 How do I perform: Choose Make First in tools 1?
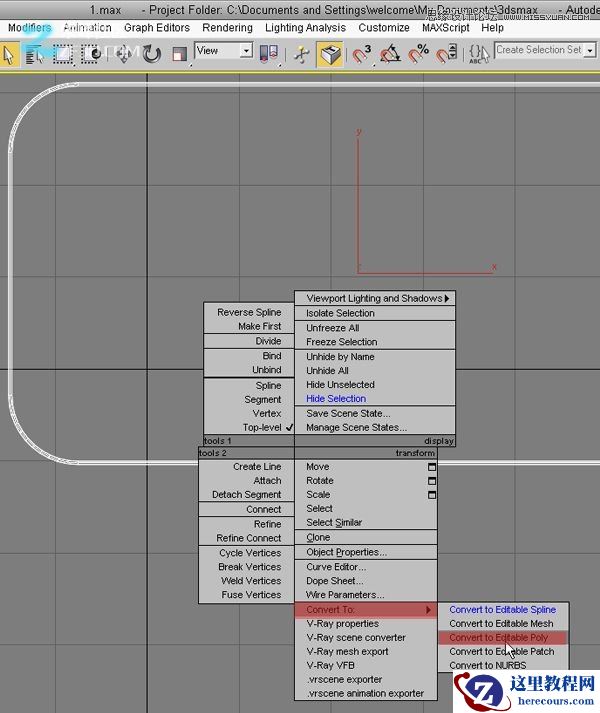tap(249, 326)
